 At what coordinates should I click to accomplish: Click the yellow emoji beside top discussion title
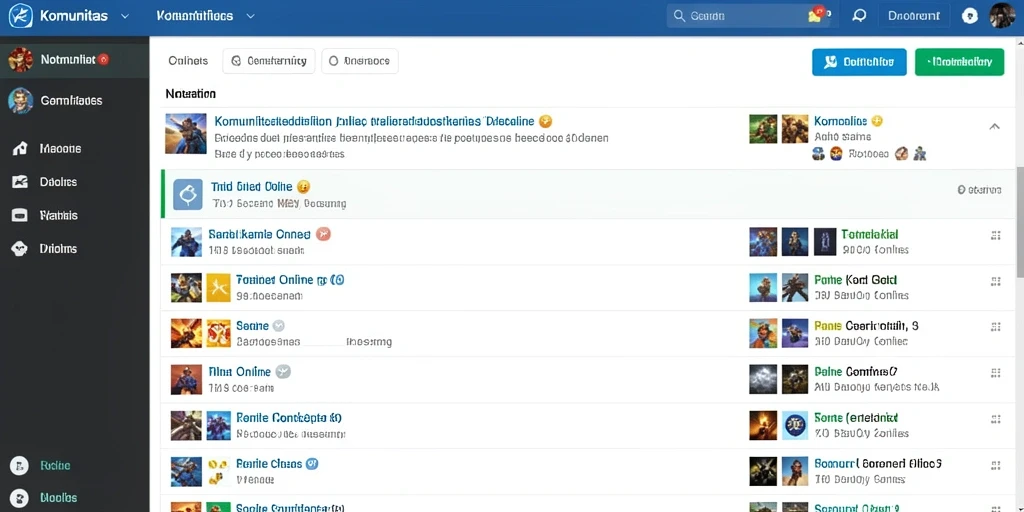(546, 121)
